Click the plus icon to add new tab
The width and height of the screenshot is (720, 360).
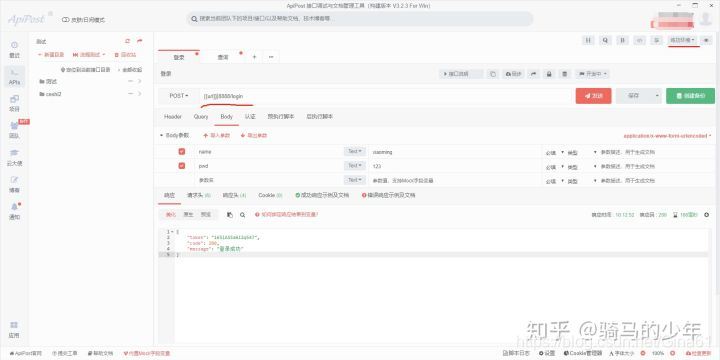click(x=254, y=57)
